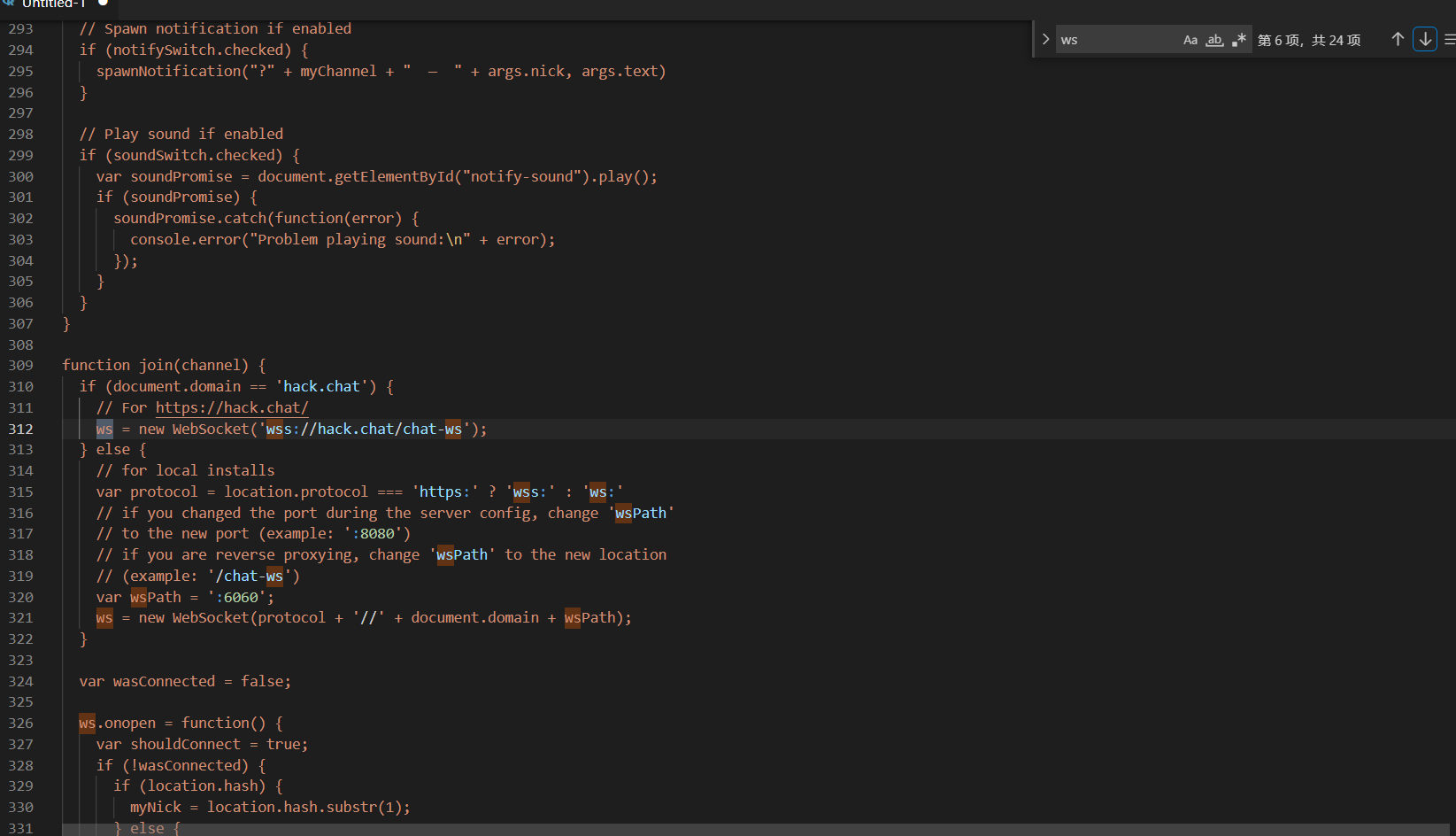This screenshot has height=836, width=1456.
Task: Toggle Match Case option in find box
Action: (1190, 40)
